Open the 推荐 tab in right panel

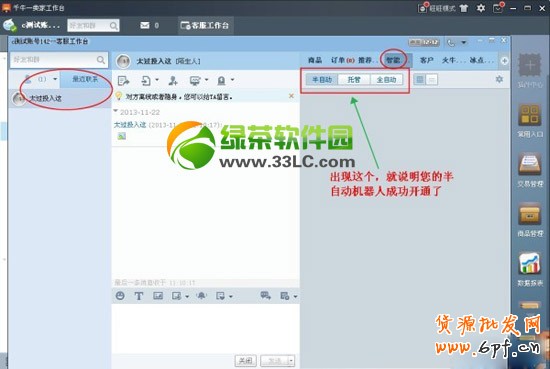pyautogui.click(x=366, y=60)
